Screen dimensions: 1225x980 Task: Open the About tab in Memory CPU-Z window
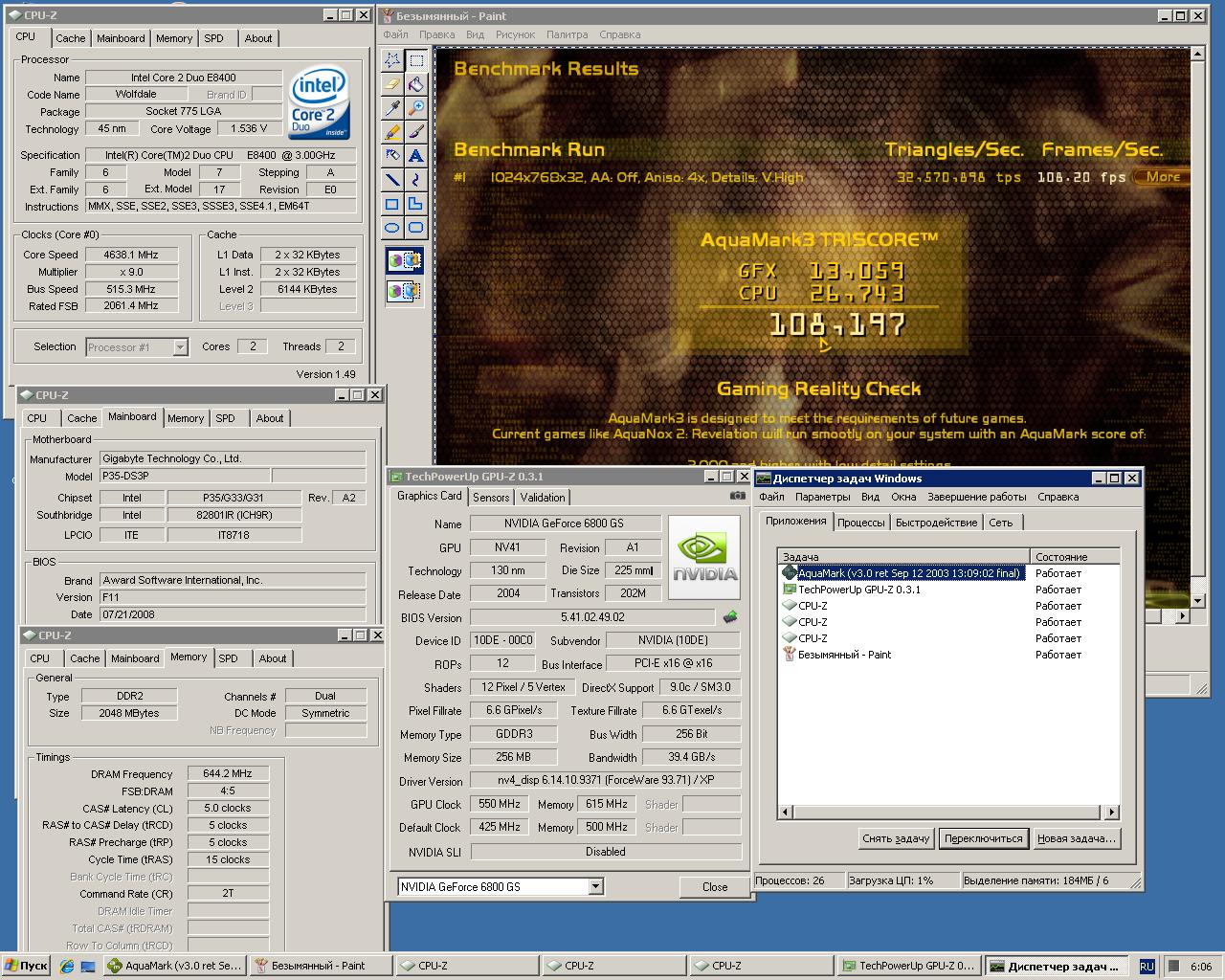(x=273, y=658)
